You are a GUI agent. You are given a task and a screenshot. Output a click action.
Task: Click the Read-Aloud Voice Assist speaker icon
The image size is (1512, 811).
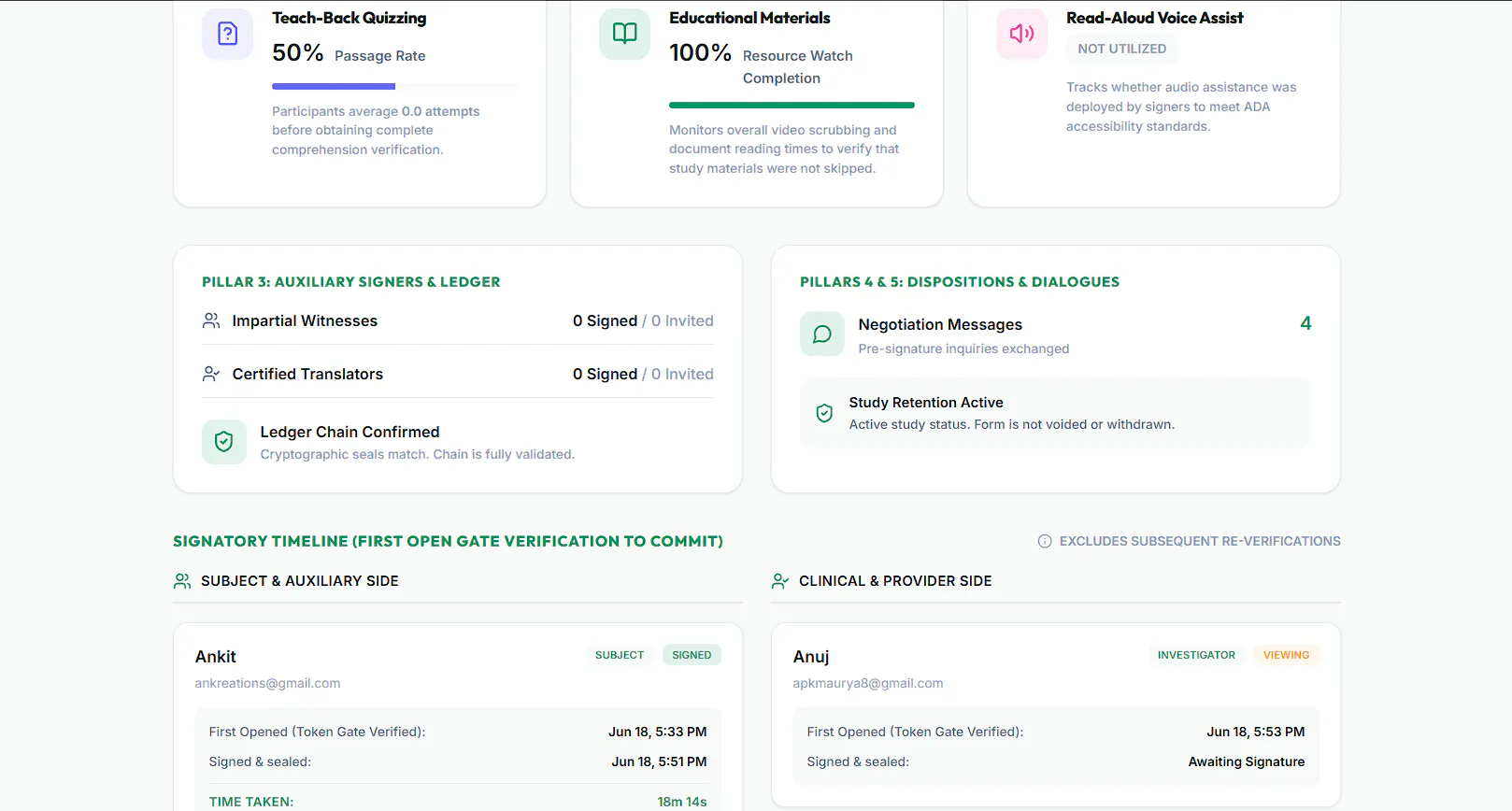pos(1021,34)
